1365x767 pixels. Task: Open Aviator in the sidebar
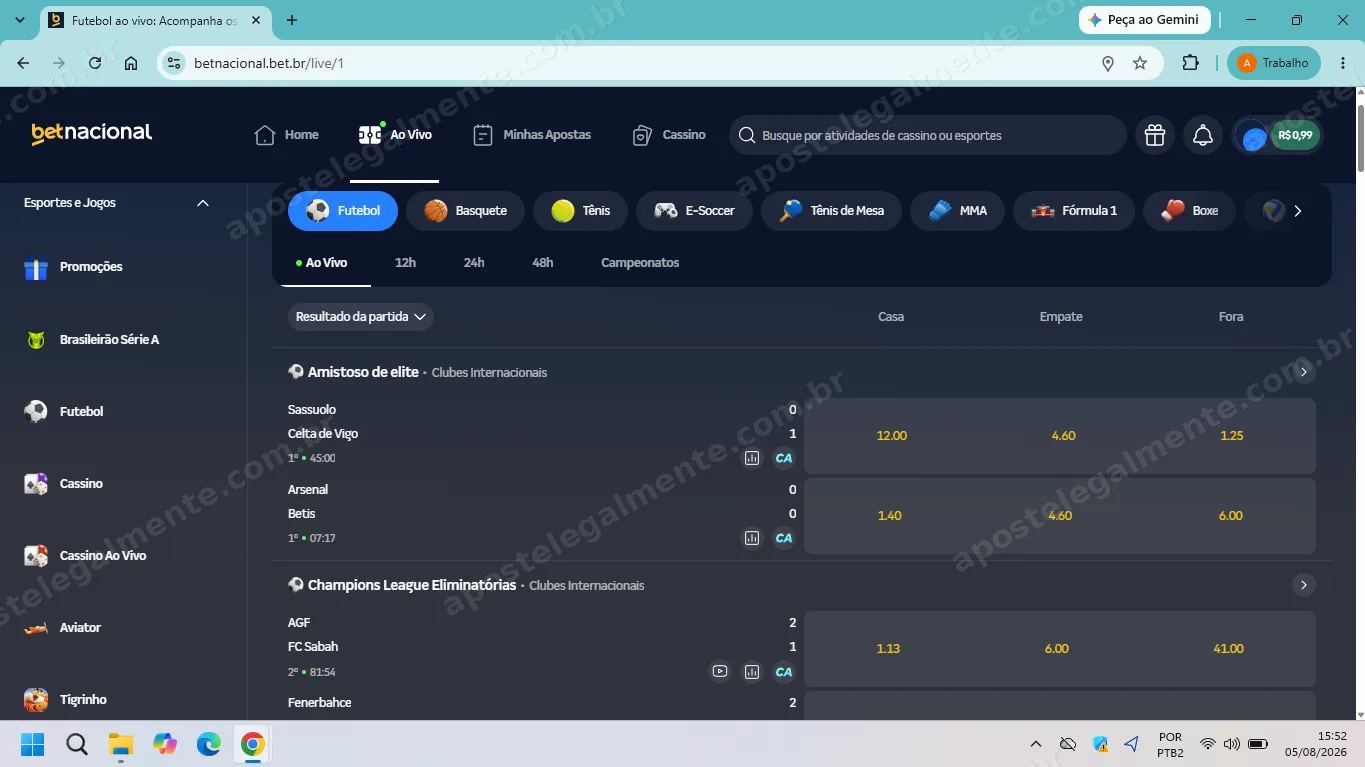click(x=62, y=628)
